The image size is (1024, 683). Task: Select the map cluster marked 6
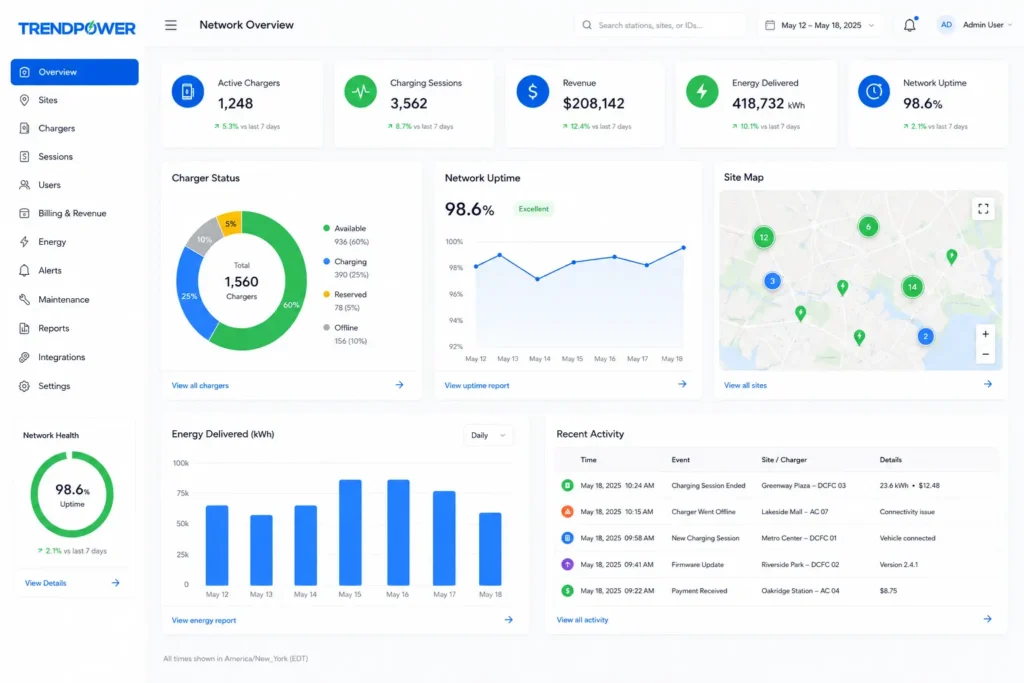868,227
